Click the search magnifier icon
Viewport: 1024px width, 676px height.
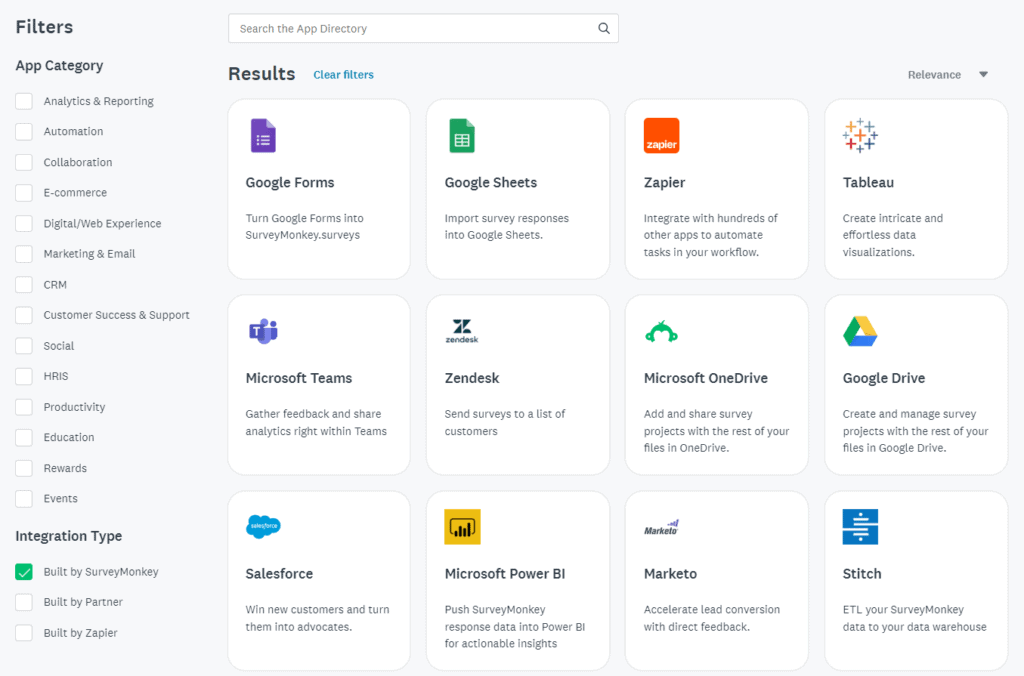[604, 29]
